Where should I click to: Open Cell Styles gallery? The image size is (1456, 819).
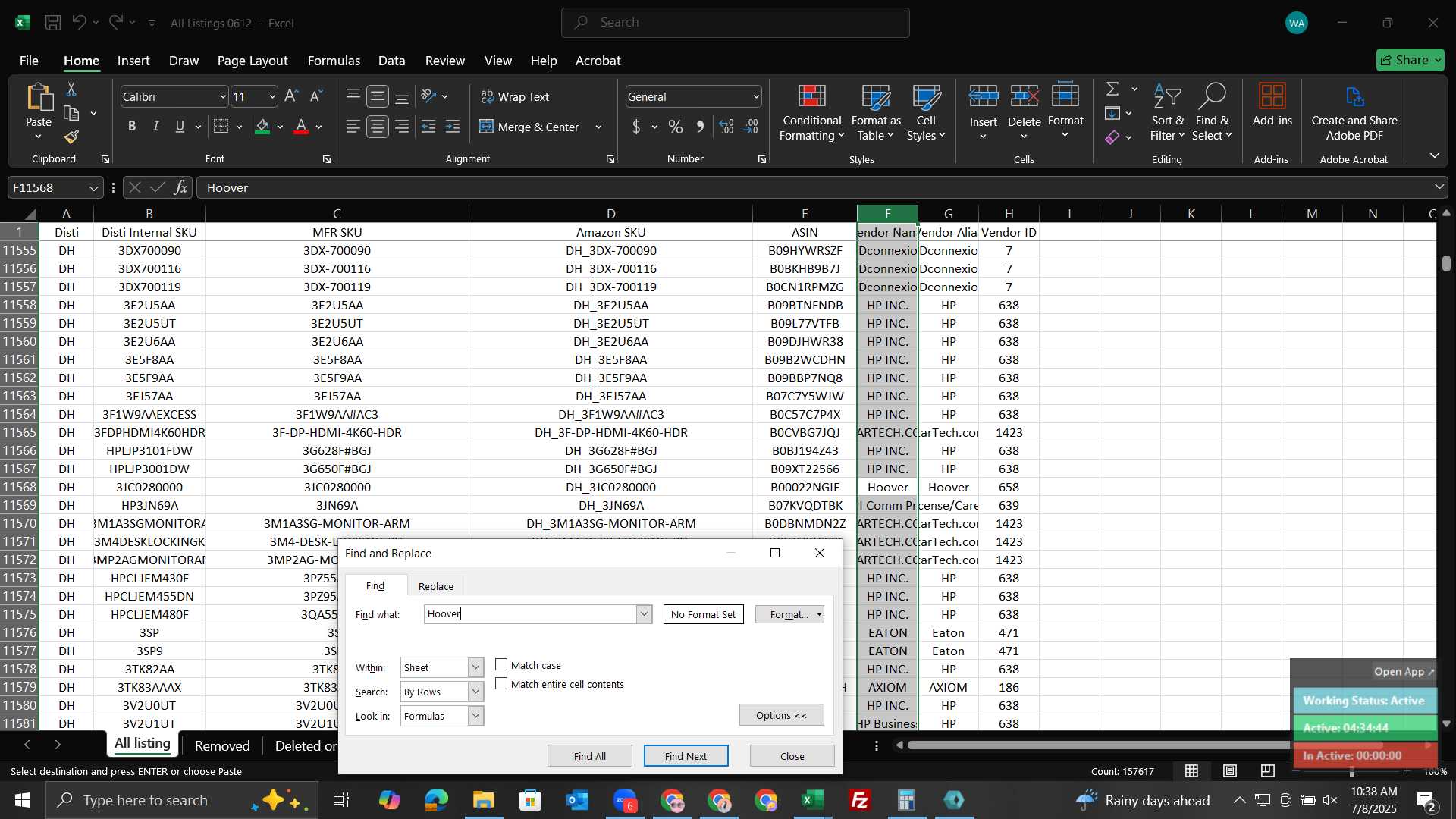click(926, 112)
